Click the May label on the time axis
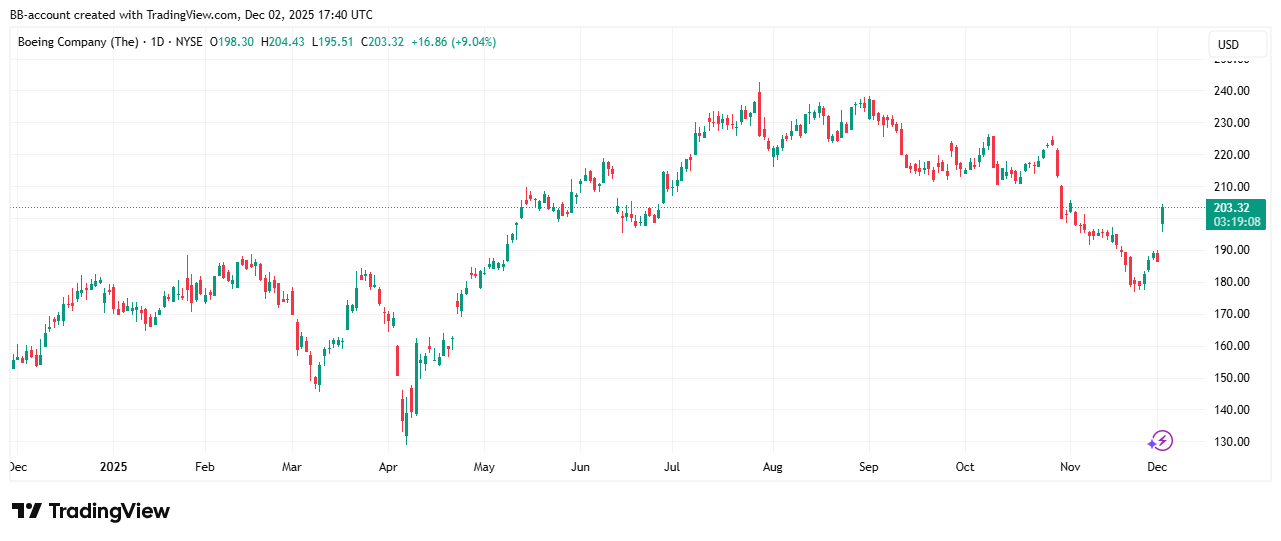Screen dimensions: 1281x541 tap(484, 467)
